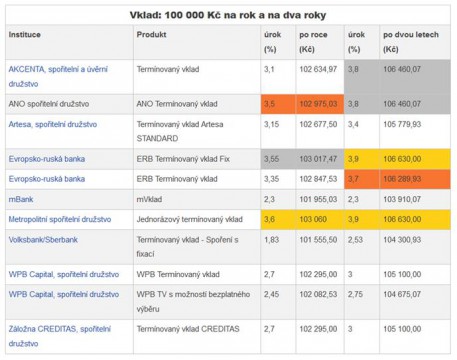457x360 pixels.
Task: Click the orange '3,7' interest cell
Action: pos(362,179)
